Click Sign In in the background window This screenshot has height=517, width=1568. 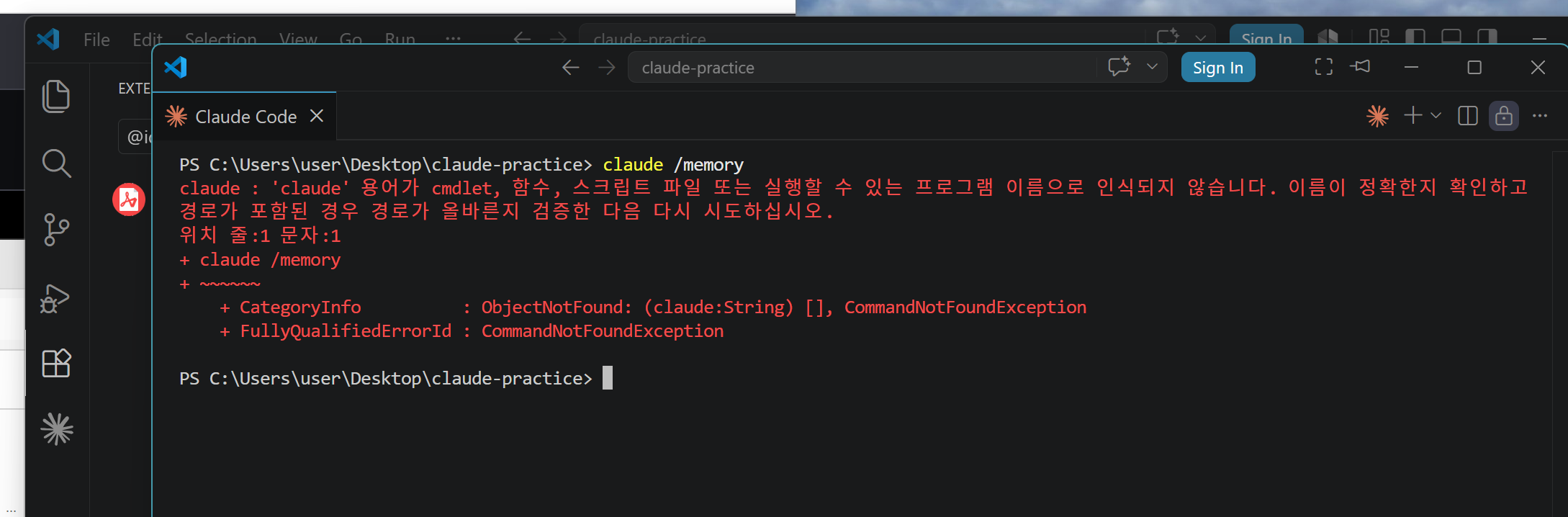(x=1266, y=36)
